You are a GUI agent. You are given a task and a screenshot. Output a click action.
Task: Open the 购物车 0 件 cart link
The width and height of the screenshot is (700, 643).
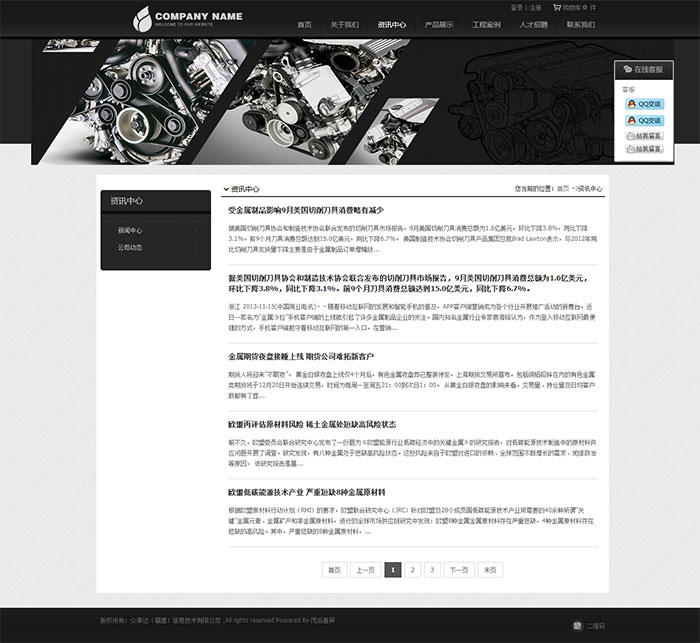click(579, 8)
